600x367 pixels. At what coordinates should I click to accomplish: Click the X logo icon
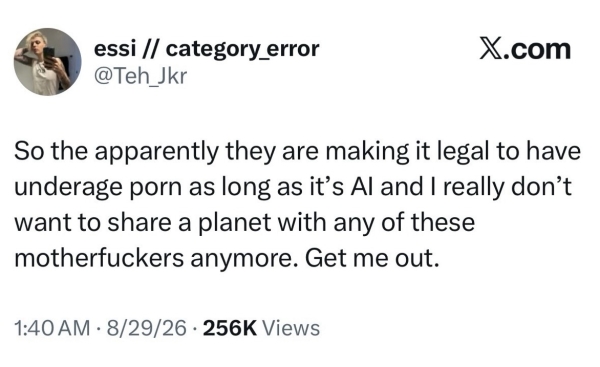[x=491, y=50]
